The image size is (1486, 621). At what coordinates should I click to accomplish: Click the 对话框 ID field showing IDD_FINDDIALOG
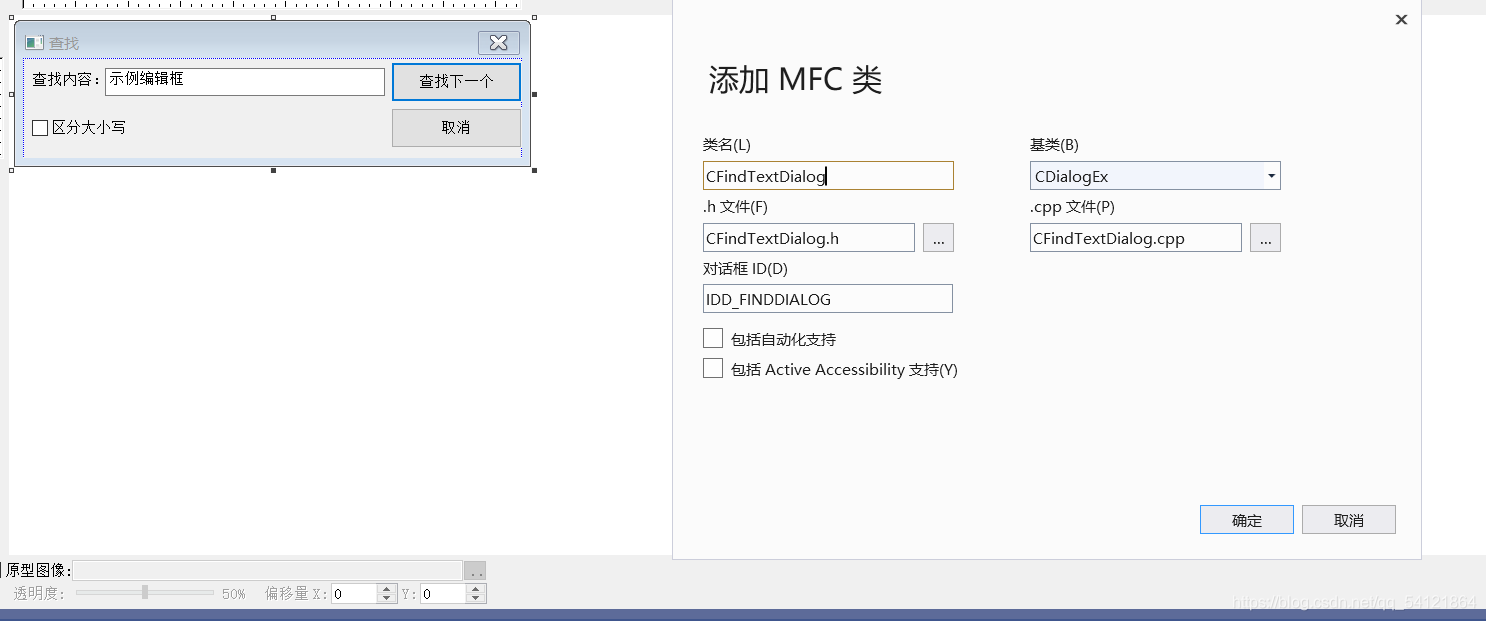click(828, 298)
